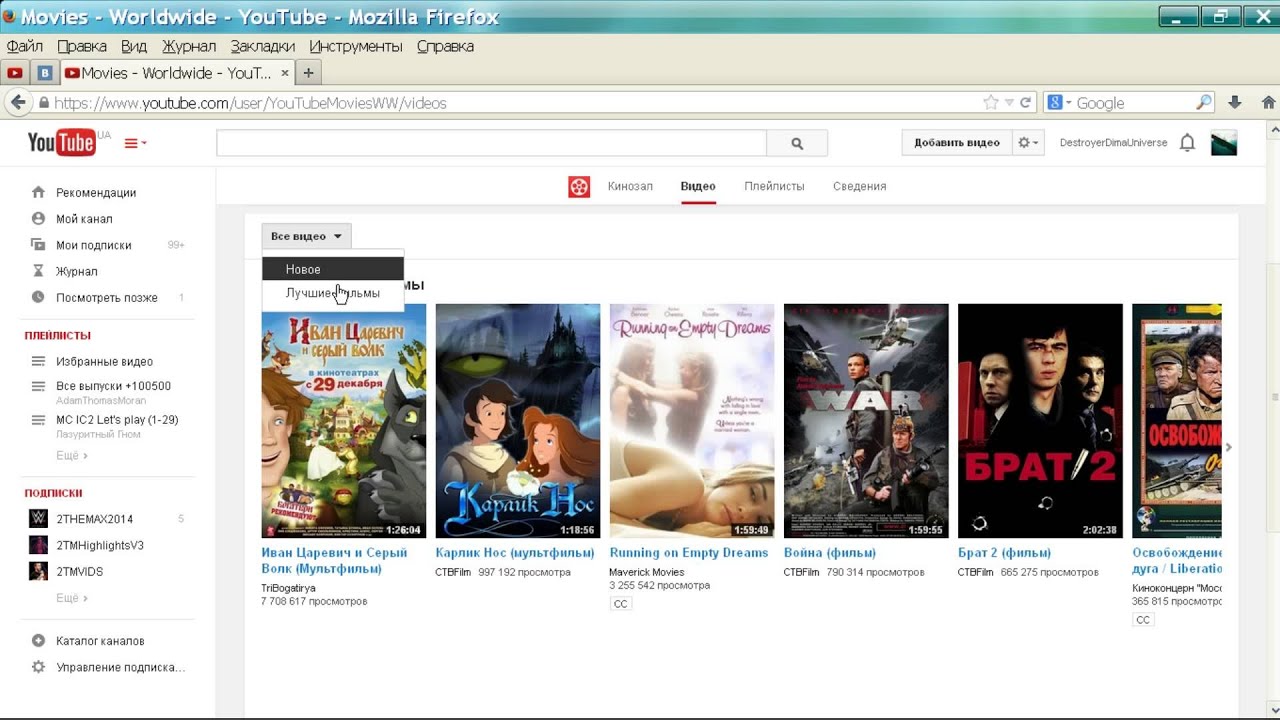1280x720 pixels.
Task: Click the channel's red film reel icon
Action: [579, 186]
